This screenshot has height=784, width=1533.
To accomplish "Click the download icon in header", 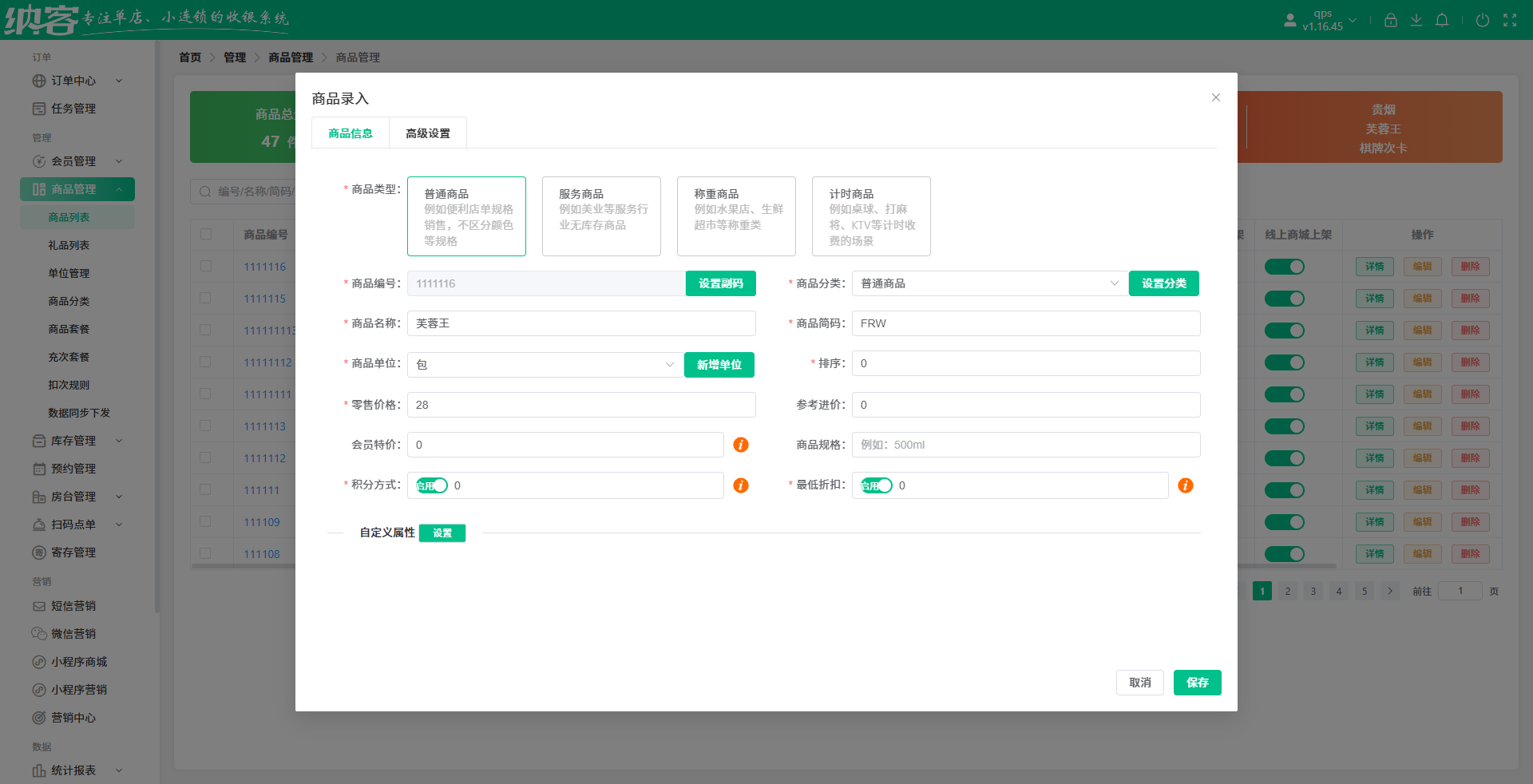I will click(1416, 20).
